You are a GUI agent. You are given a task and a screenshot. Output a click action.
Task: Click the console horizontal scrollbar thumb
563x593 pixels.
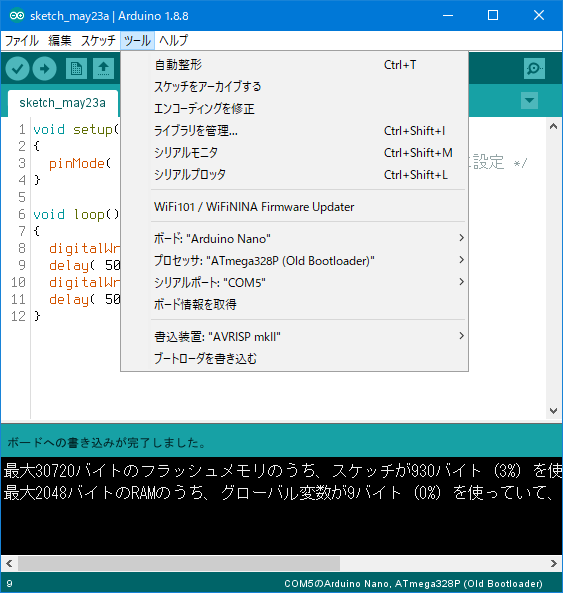[x=179, y=564]
